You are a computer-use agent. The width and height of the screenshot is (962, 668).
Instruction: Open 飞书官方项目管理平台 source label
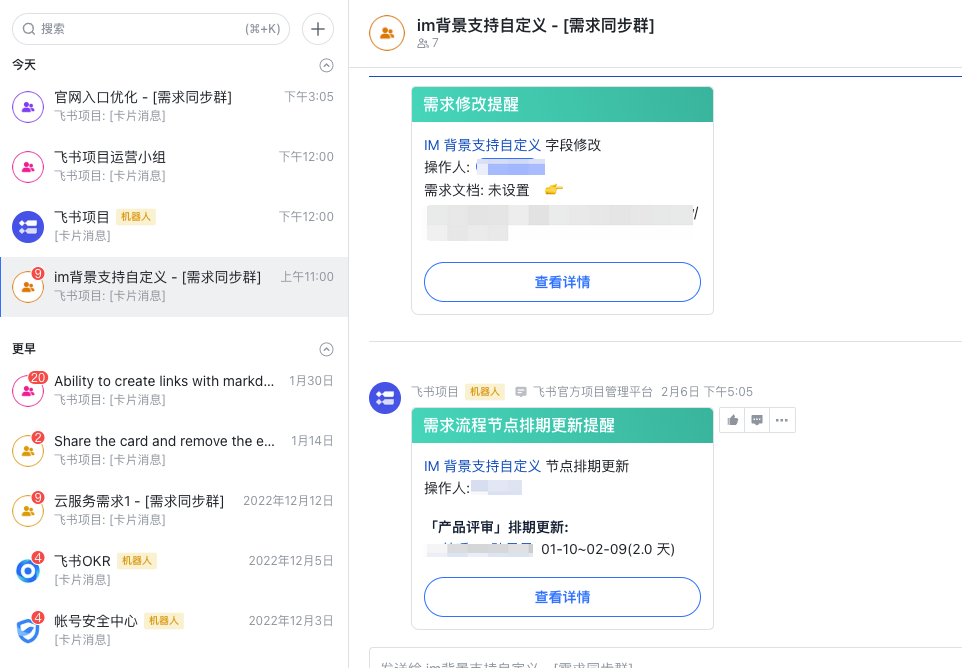tap(593, 391)
